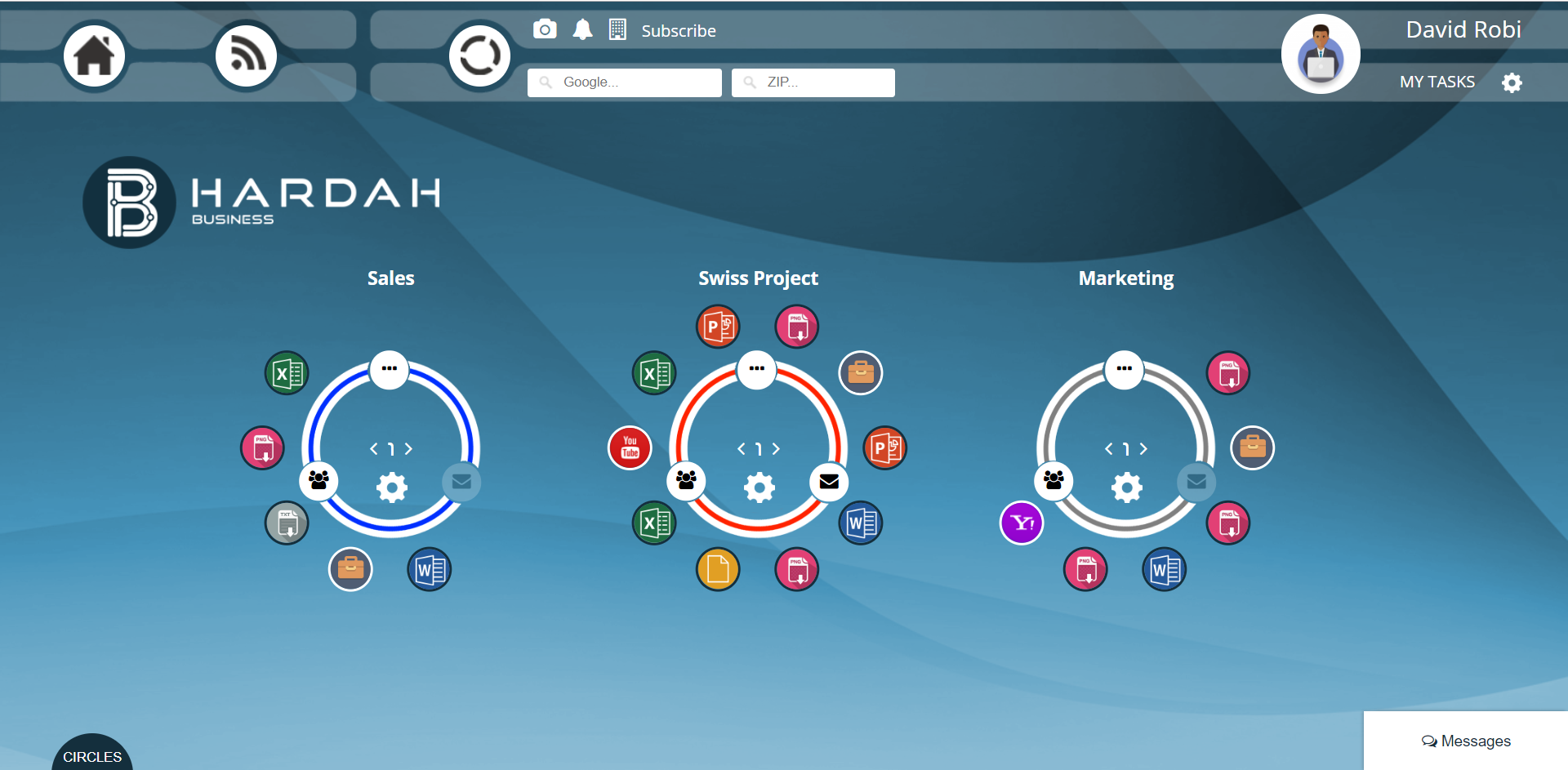Open members group icon on Sales circle

pyautogui.click(x=318, y=481)
